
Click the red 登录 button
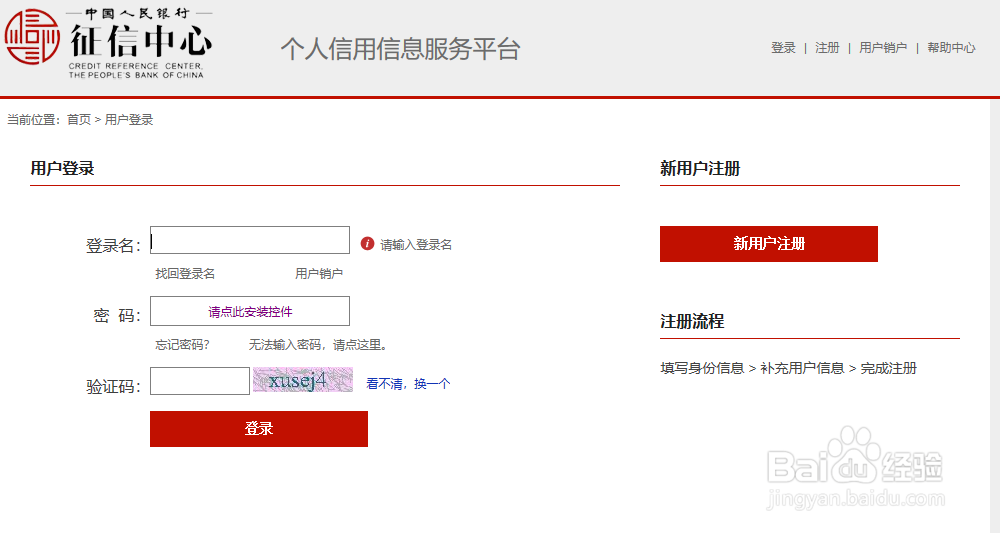[259, 428]
